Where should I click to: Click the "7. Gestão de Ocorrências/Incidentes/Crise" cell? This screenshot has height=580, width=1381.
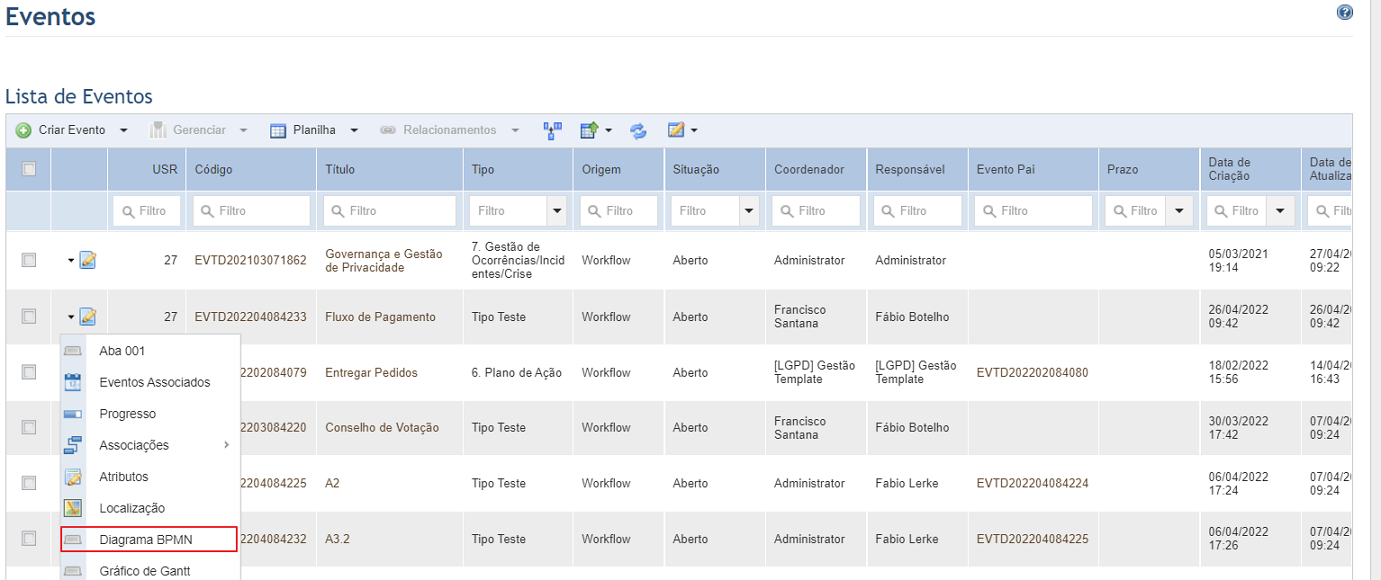coord(518,260)
